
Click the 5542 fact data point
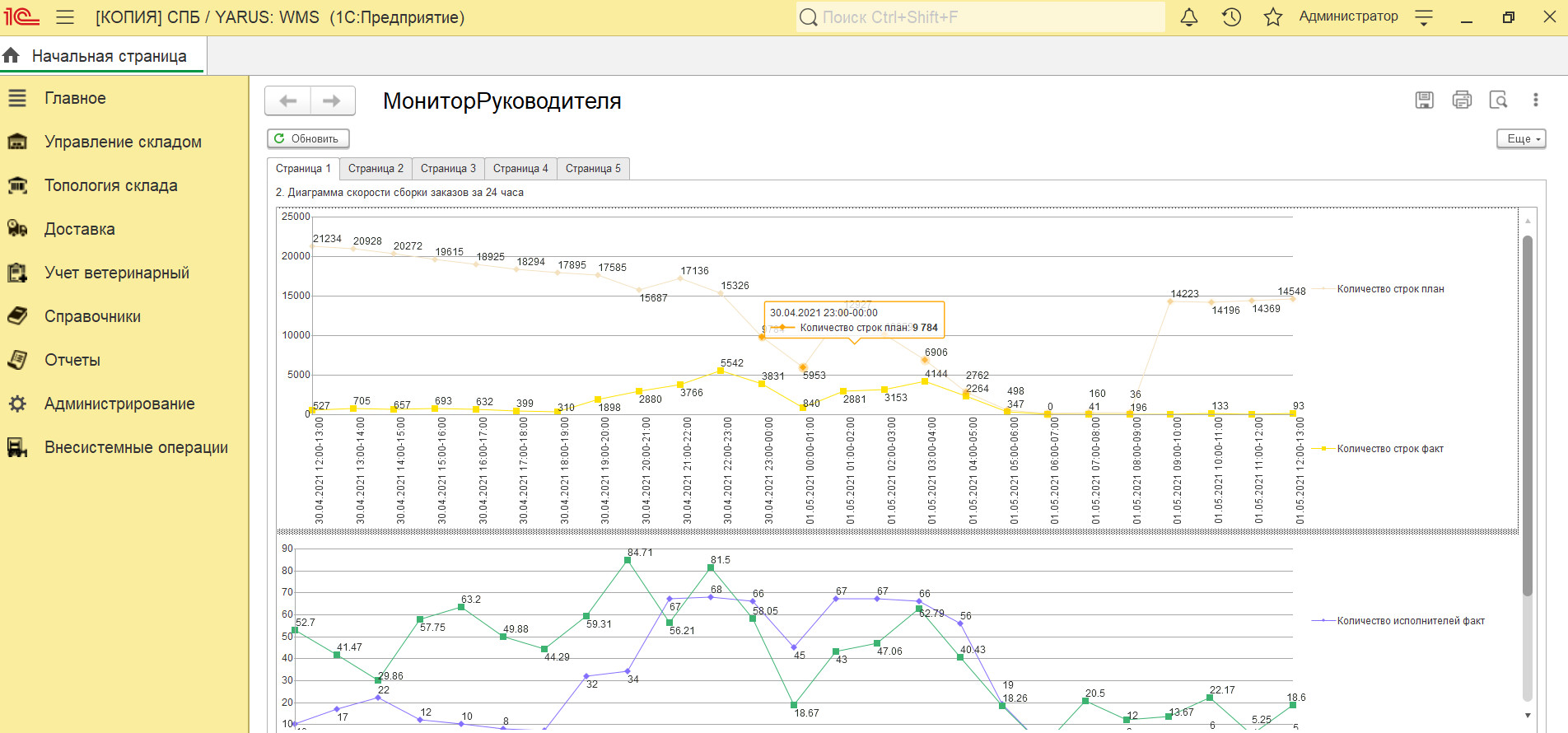pyautogui.click(x=721, y=371)
